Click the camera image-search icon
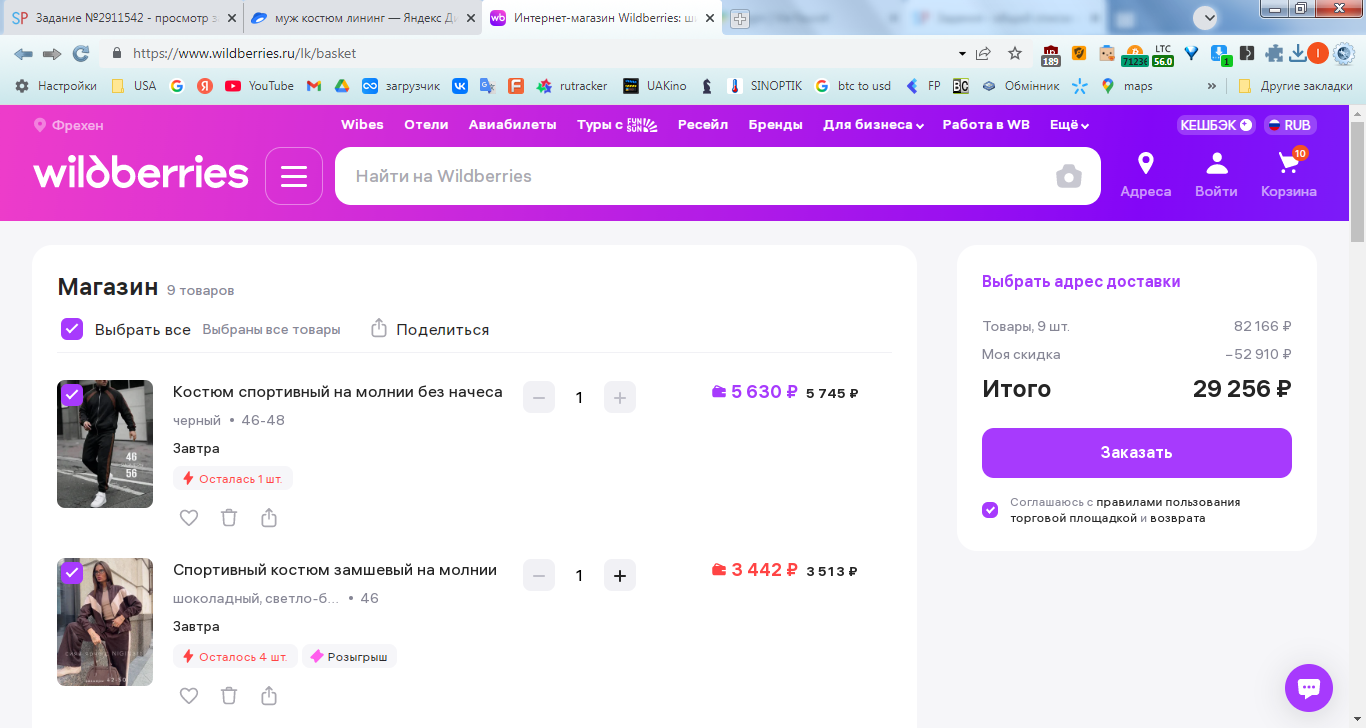Image resolution: width=1366 pixels, height=728 pixels. click(x=1069, y=177)
